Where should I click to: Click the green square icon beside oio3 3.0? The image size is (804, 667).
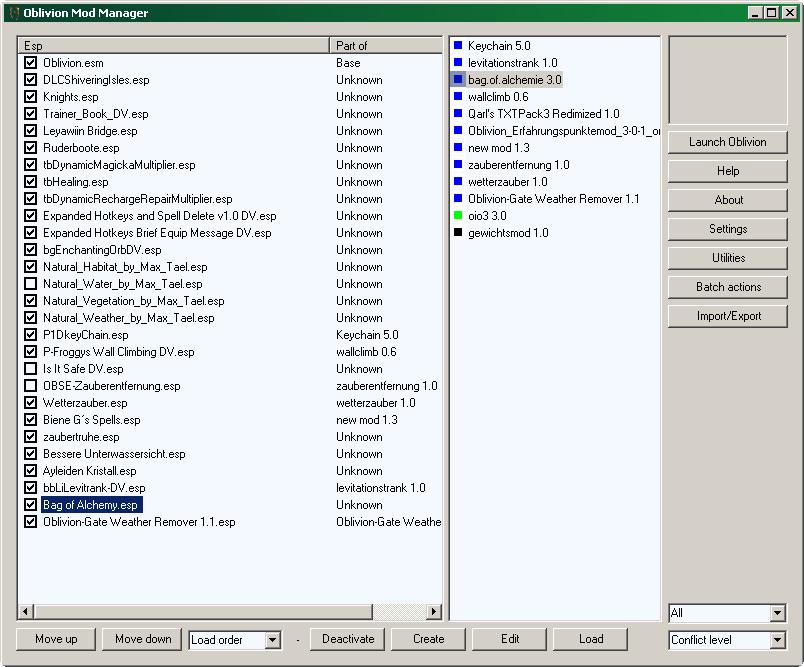[x=458, y=216]
